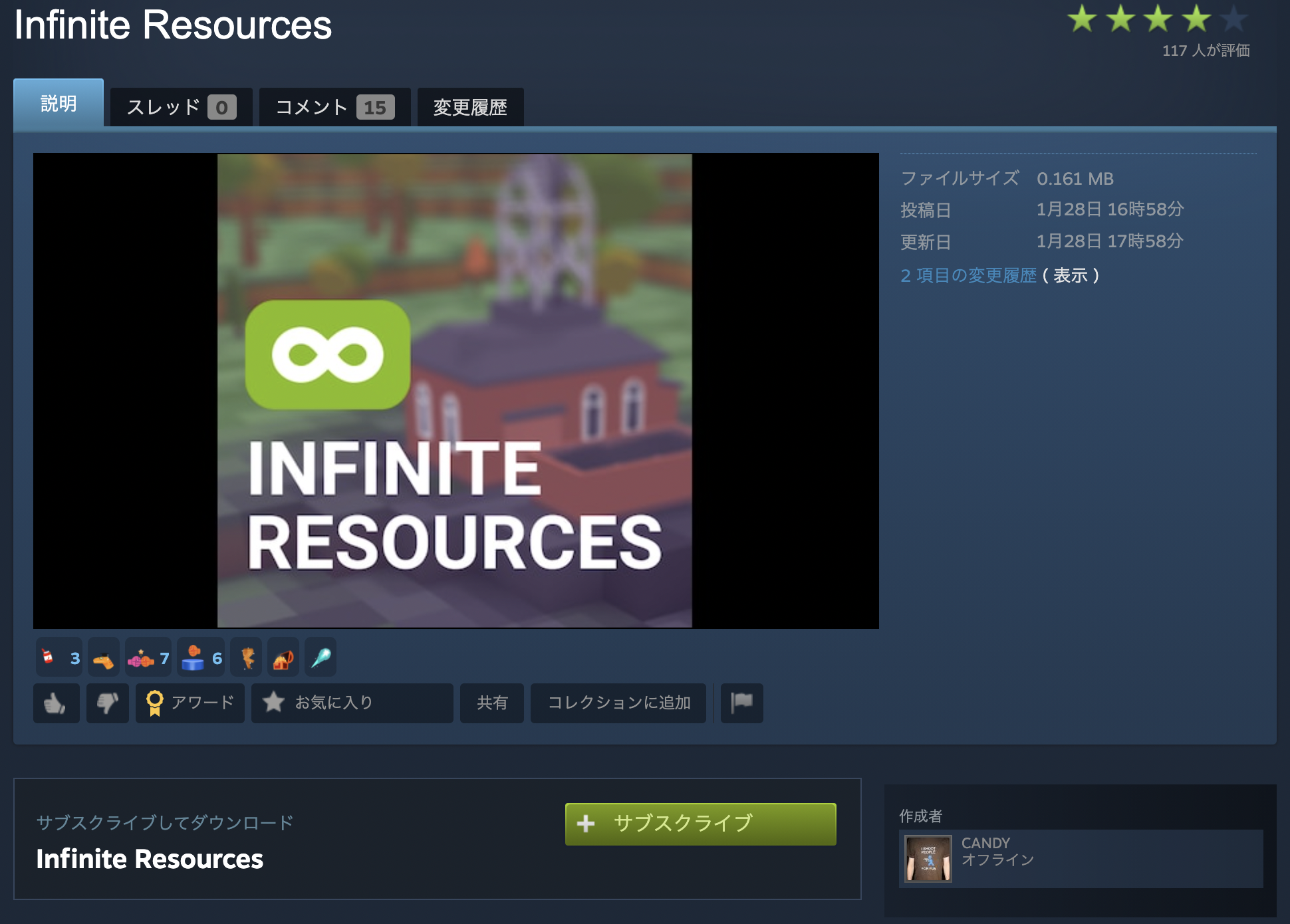Subscribe using the green サブスクライブ button
The height and width of the screenshot is (924, 1290).
[700, 824]
